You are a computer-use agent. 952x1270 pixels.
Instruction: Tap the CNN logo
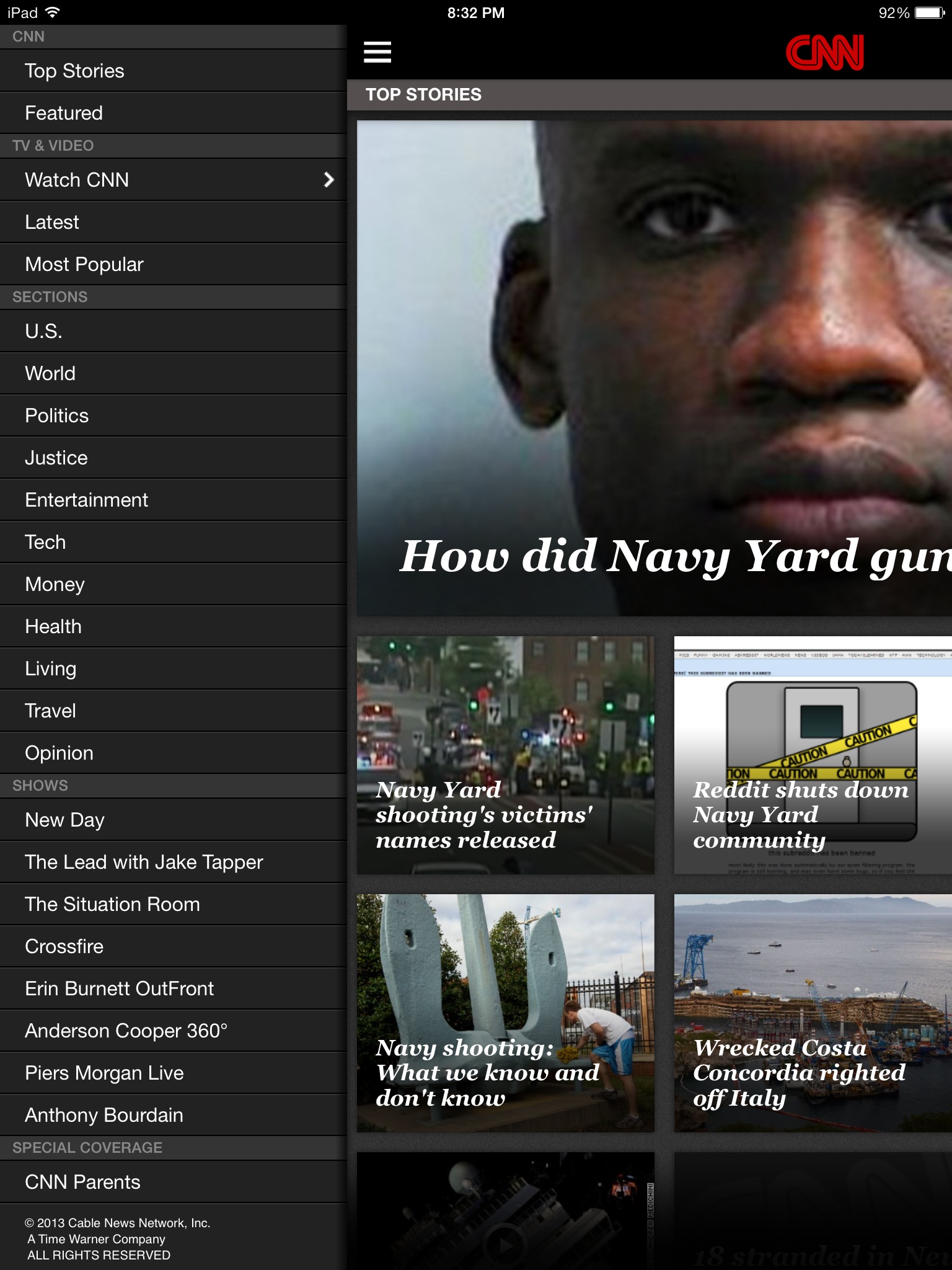pyautogui.click(x=824, y=52)
